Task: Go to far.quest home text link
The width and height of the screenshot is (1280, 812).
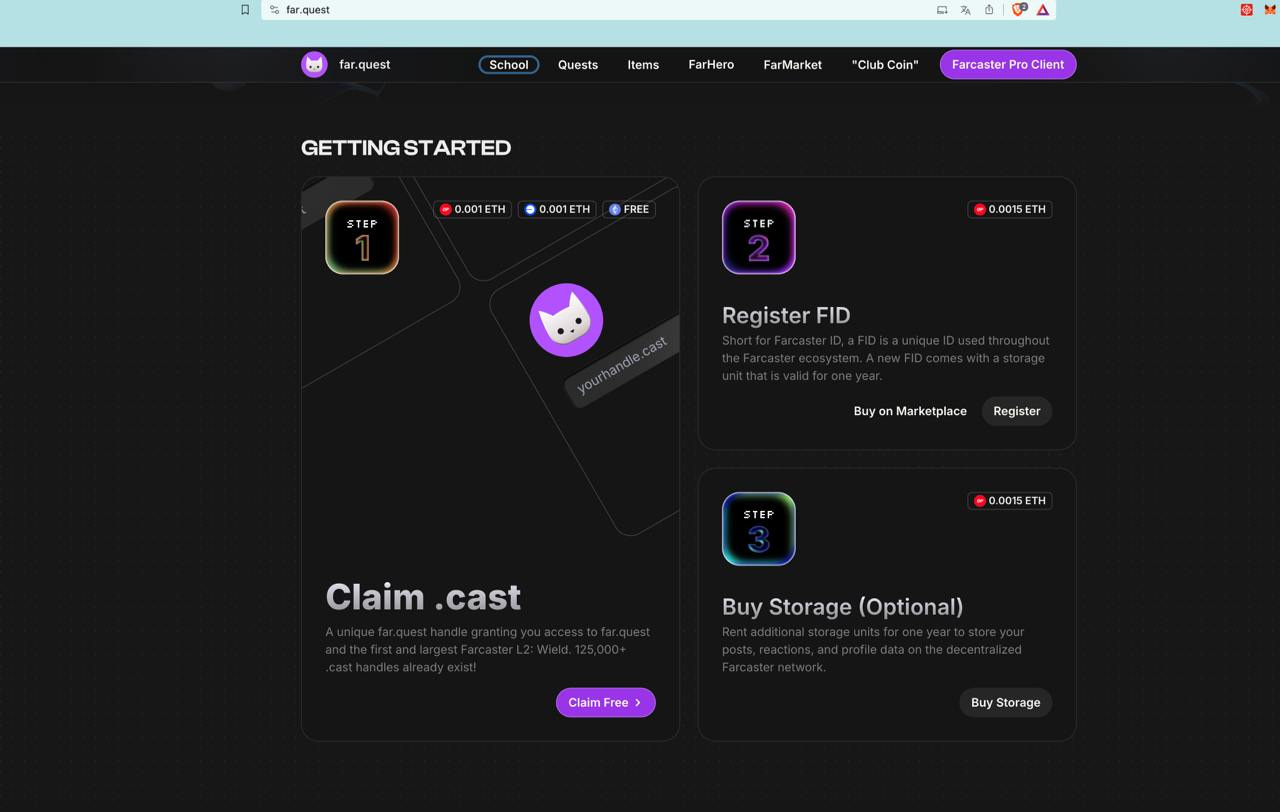Action: pos(364,64)
